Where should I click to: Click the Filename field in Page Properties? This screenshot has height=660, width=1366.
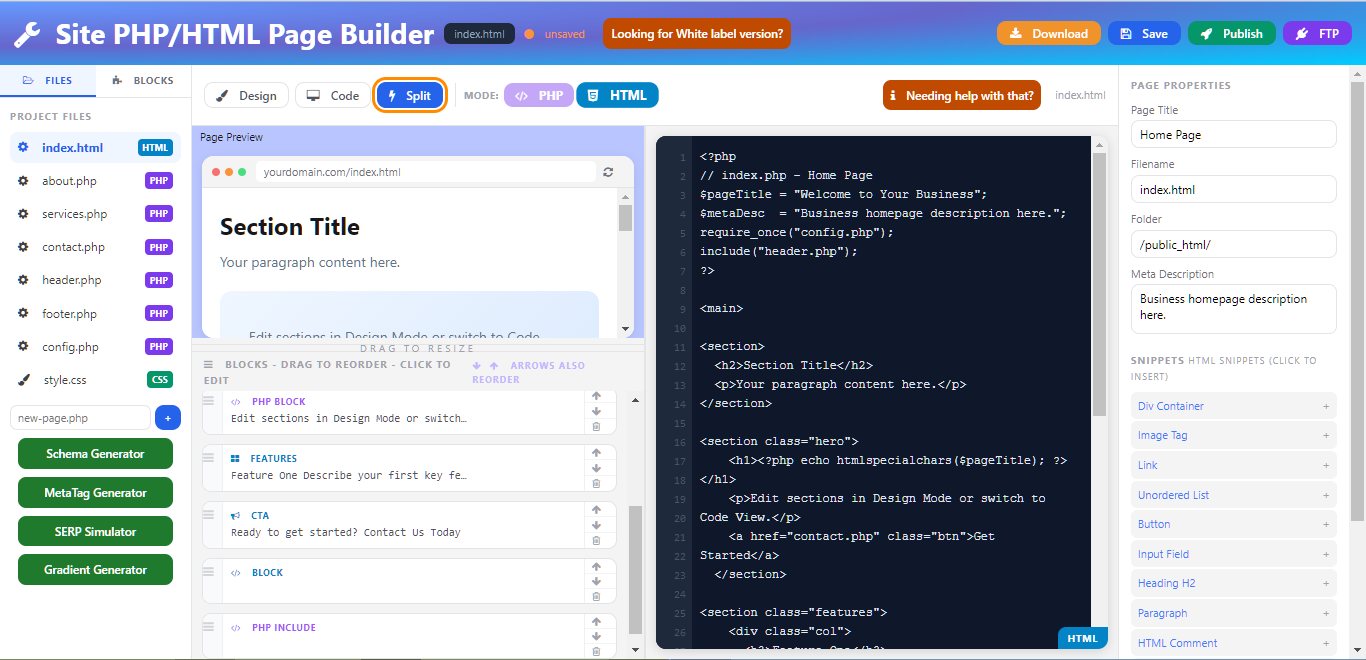coord(1234,189)
